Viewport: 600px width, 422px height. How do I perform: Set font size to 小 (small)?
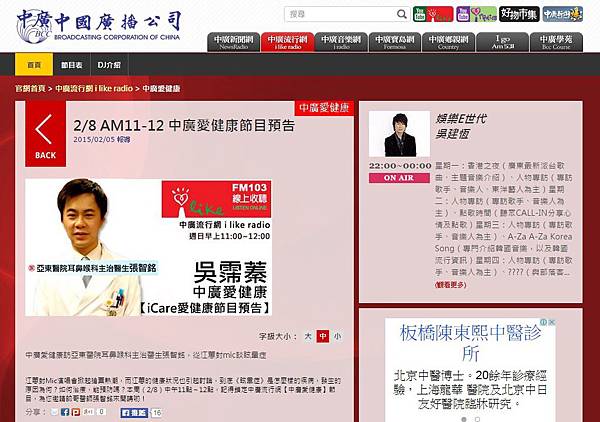tap(337, 336)
